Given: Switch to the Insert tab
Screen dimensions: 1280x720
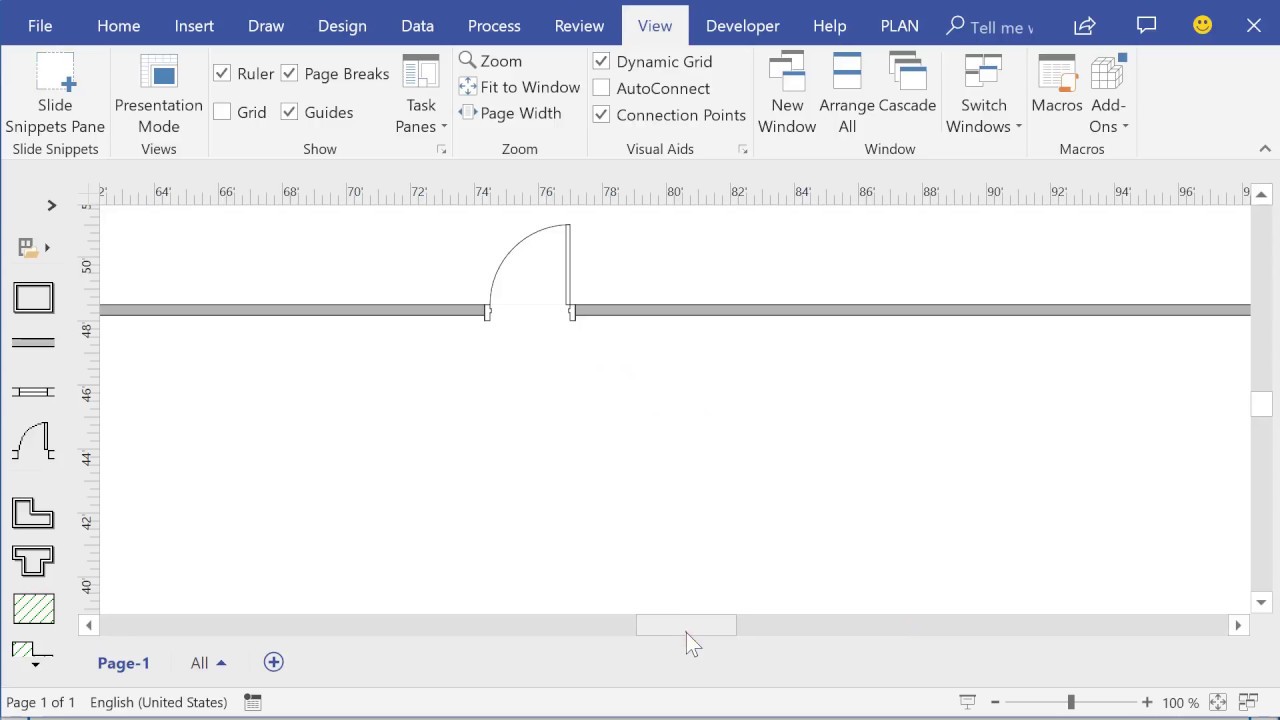Looking at the screenshot, I should tap(194, 26).
